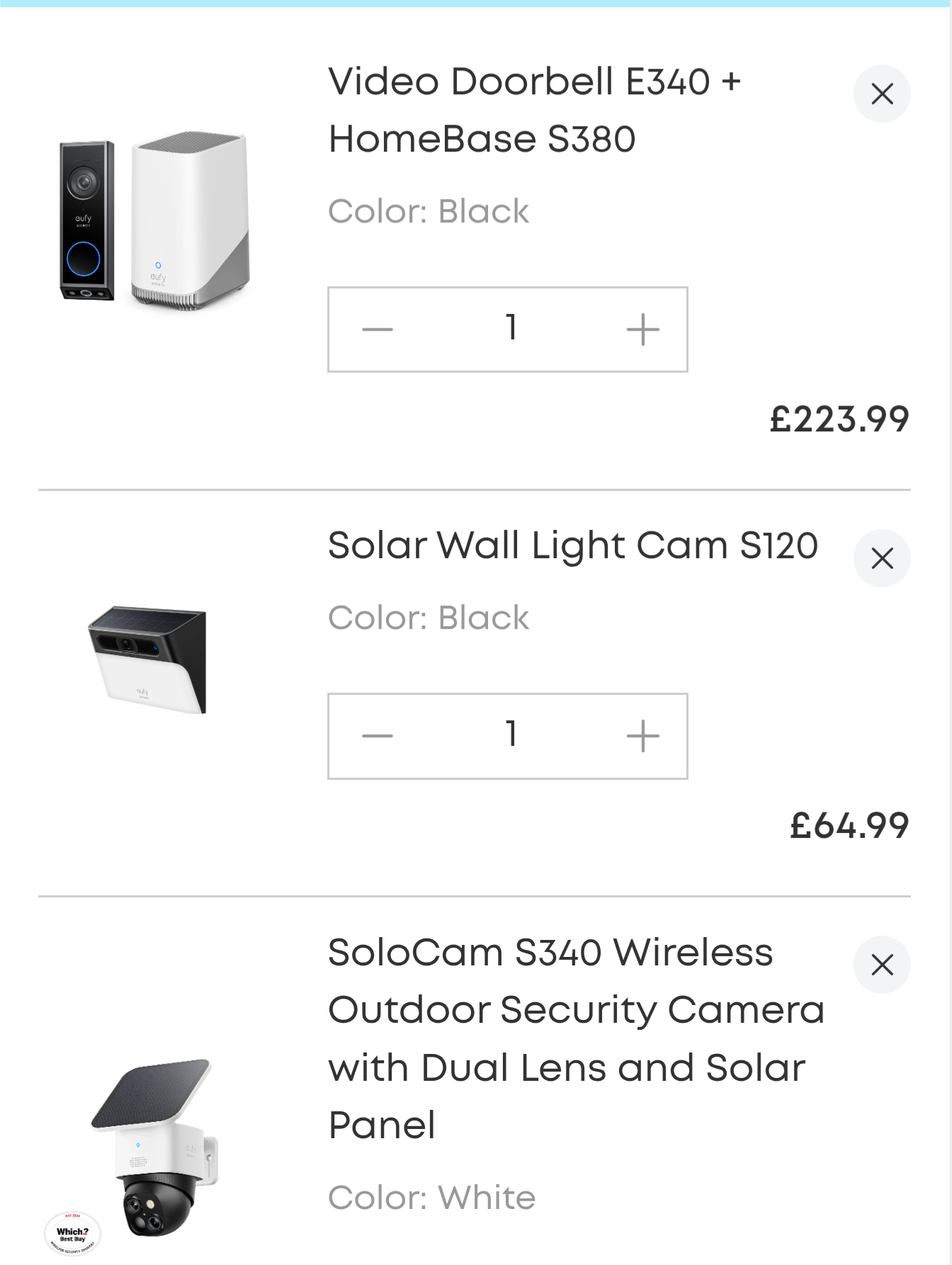
Task: Click the £64.99 price label
Action: point(849,825)
